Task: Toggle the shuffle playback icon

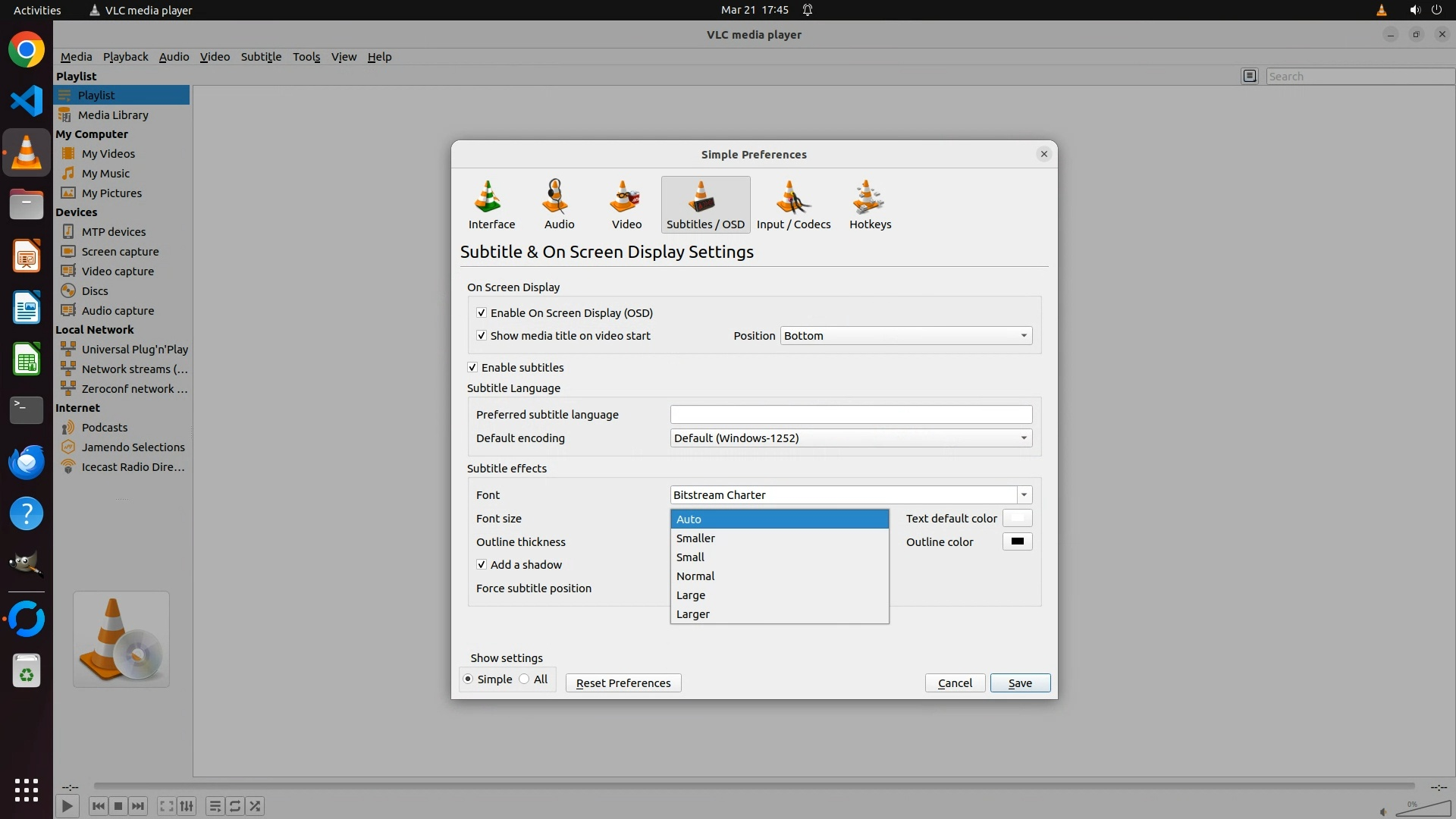Action: (x=256, y=806)
